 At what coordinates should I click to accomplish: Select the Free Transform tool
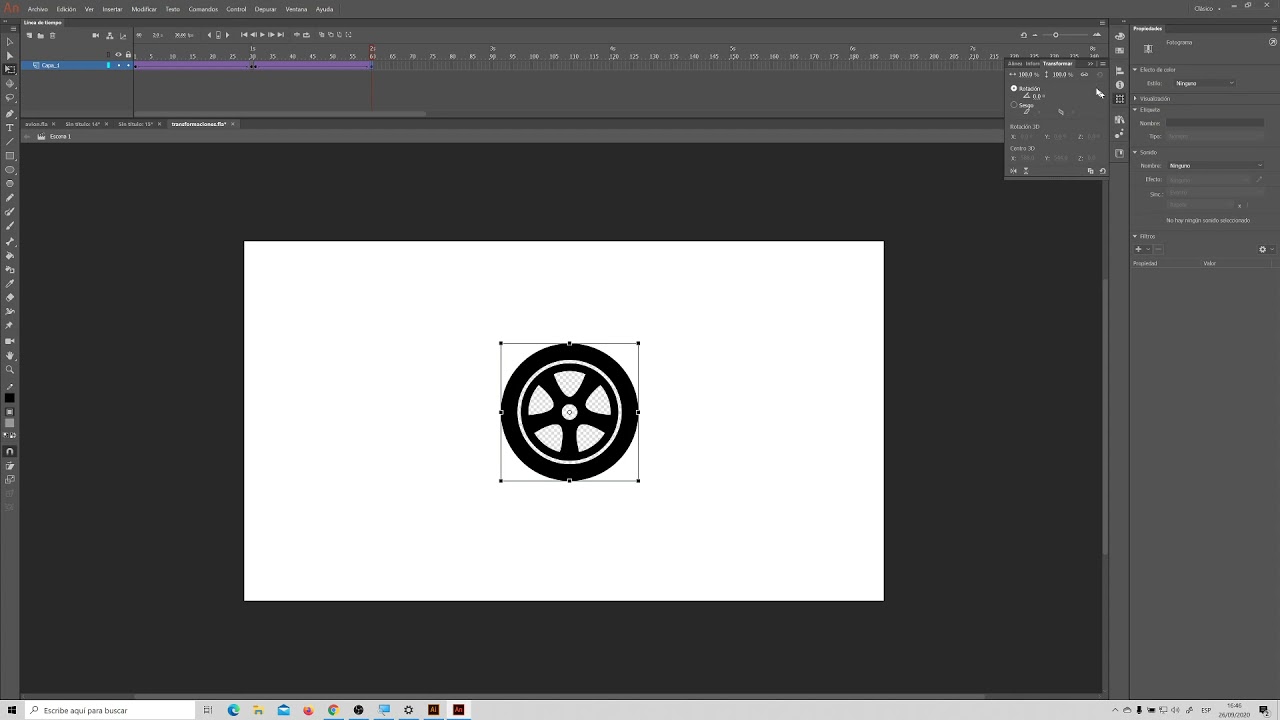coord(10,69)
